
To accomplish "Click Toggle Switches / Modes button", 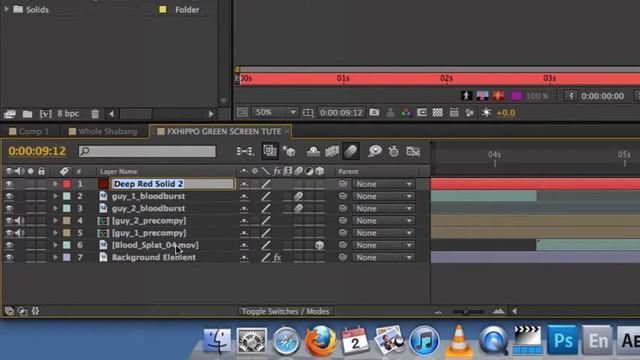I will click(x=285, y=311).
